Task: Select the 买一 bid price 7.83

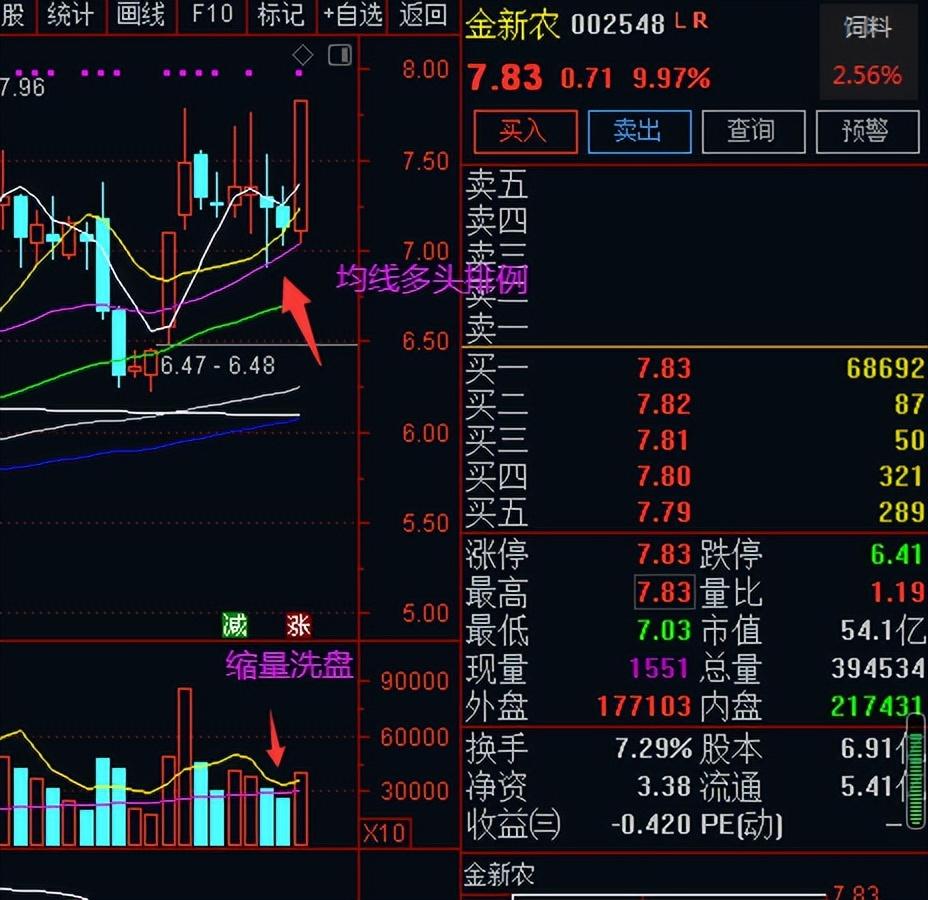Action: point(664,368)
